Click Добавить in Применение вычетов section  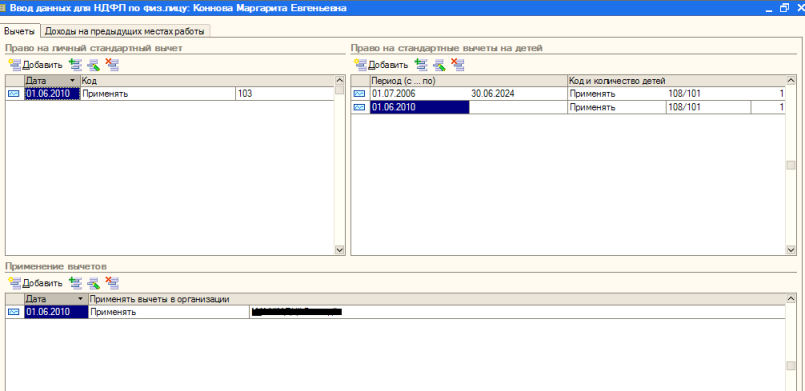(x=36, y=283)
